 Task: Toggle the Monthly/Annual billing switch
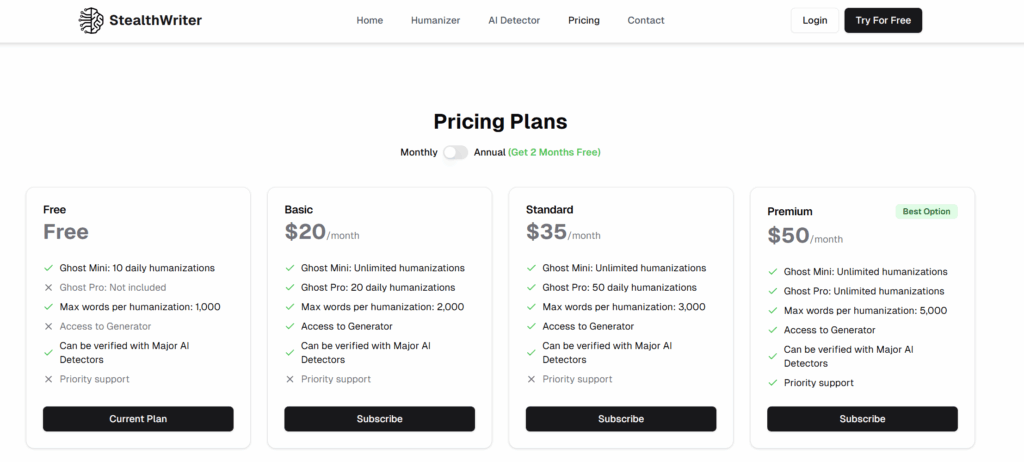tap(455, 152)
